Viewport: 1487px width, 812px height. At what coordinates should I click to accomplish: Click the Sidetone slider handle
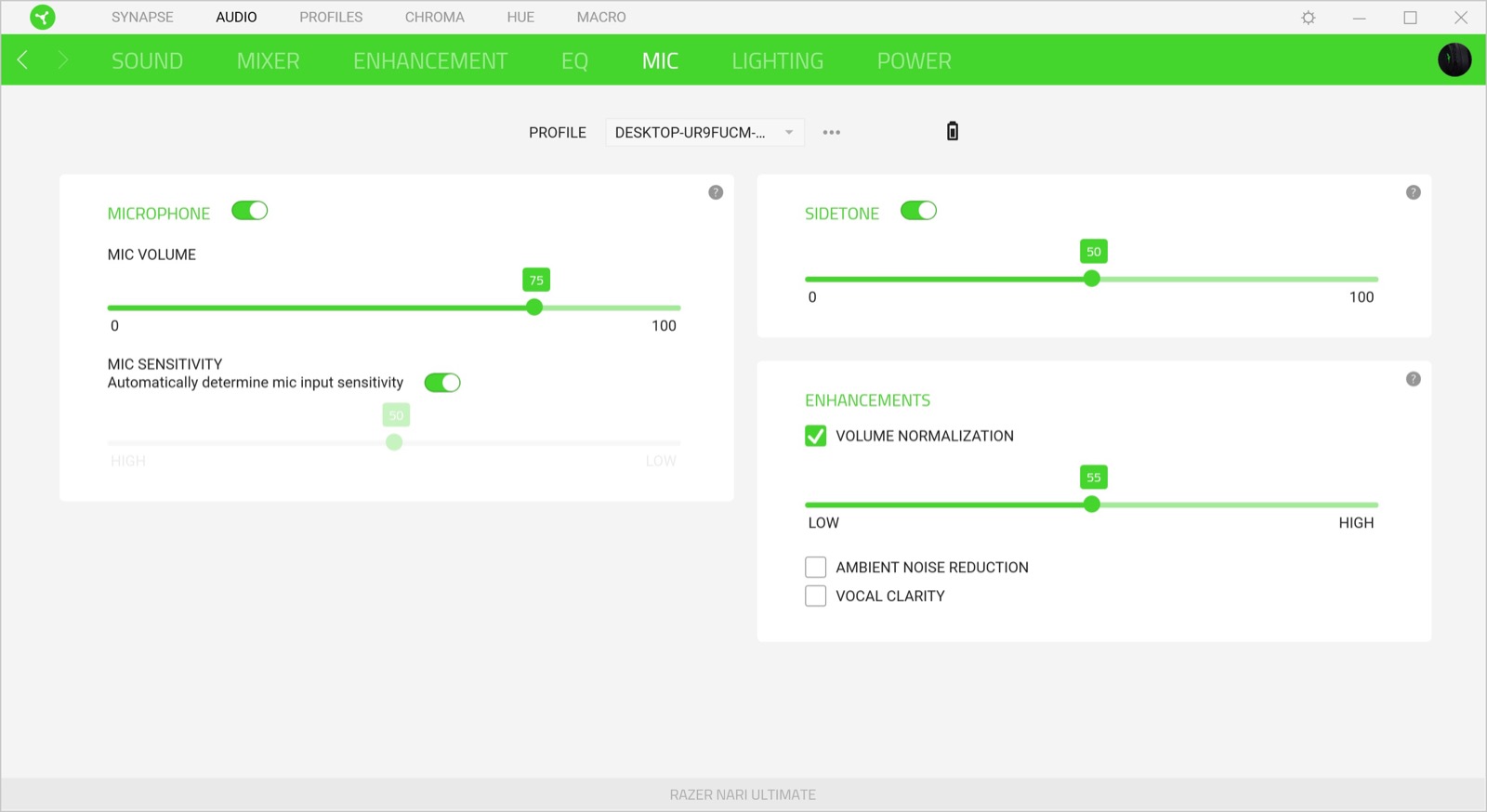(1092, 279)
